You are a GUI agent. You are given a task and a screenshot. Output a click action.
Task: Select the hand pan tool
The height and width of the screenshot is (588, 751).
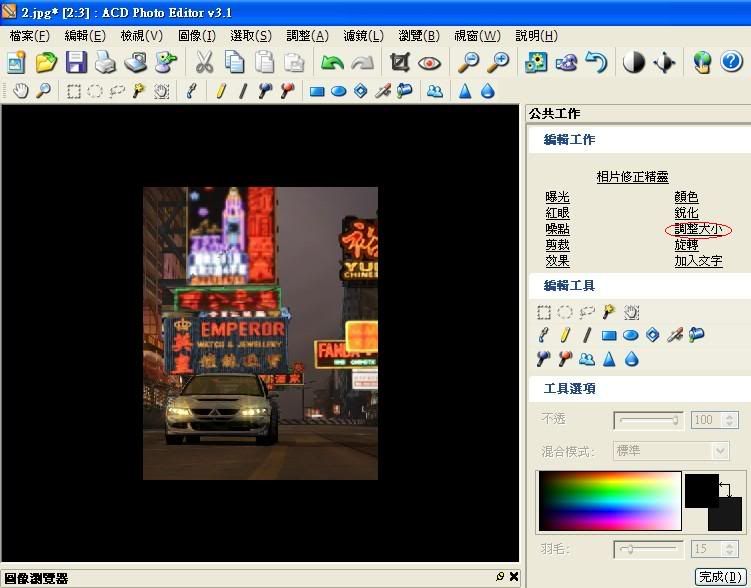click(22, 91)
